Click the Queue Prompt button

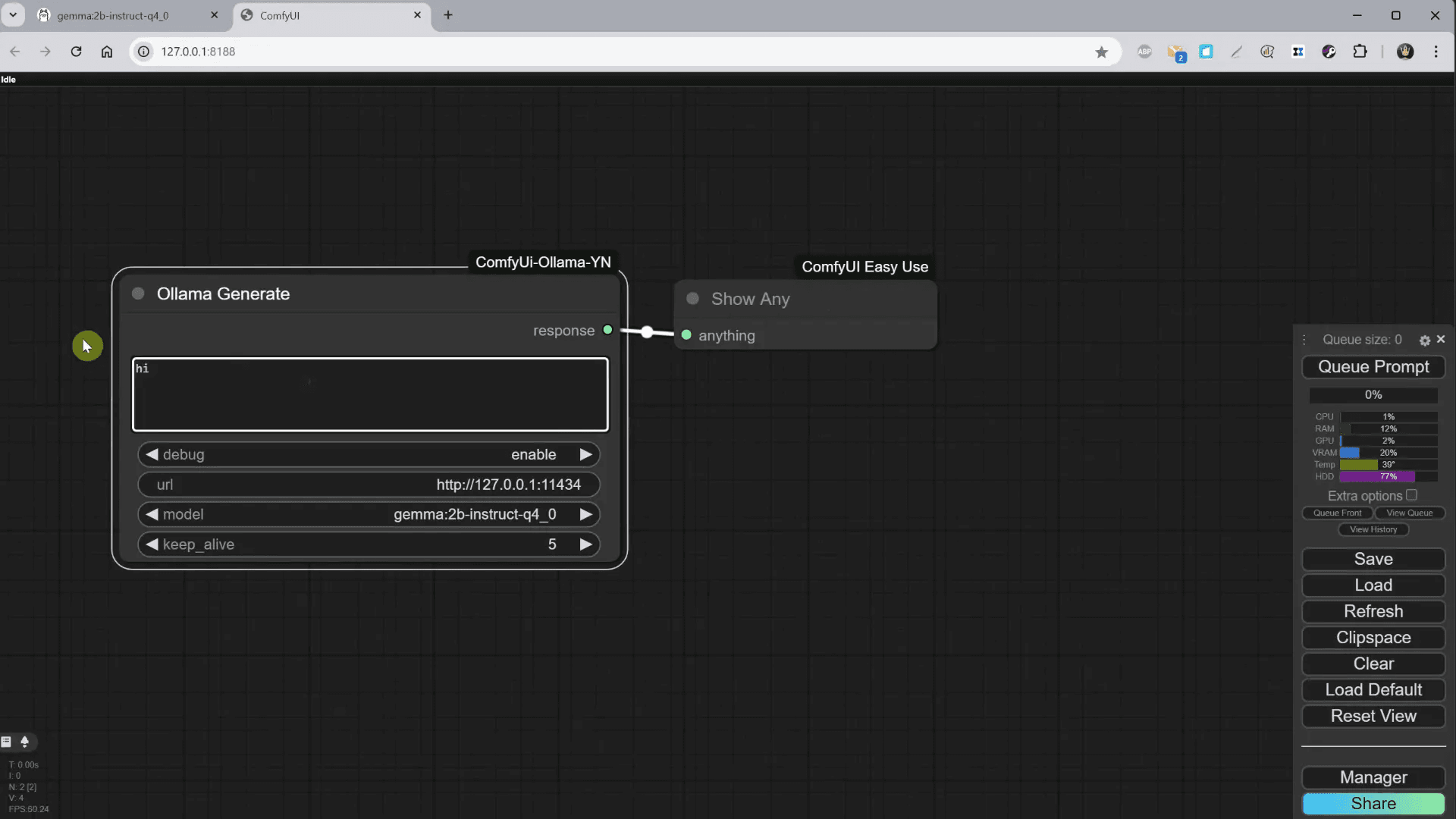[x=1373, y=367]
